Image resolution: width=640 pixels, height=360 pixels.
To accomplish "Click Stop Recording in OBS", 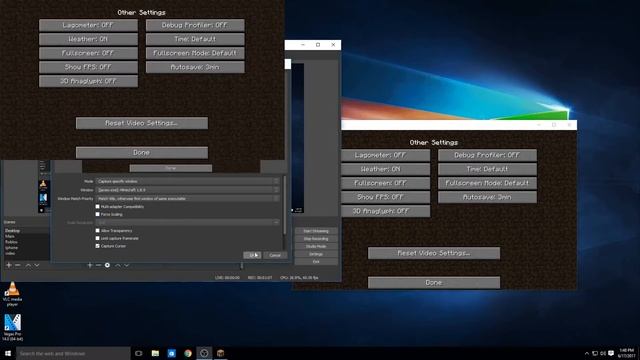I will pyautogui.click(x=316, y=239).
